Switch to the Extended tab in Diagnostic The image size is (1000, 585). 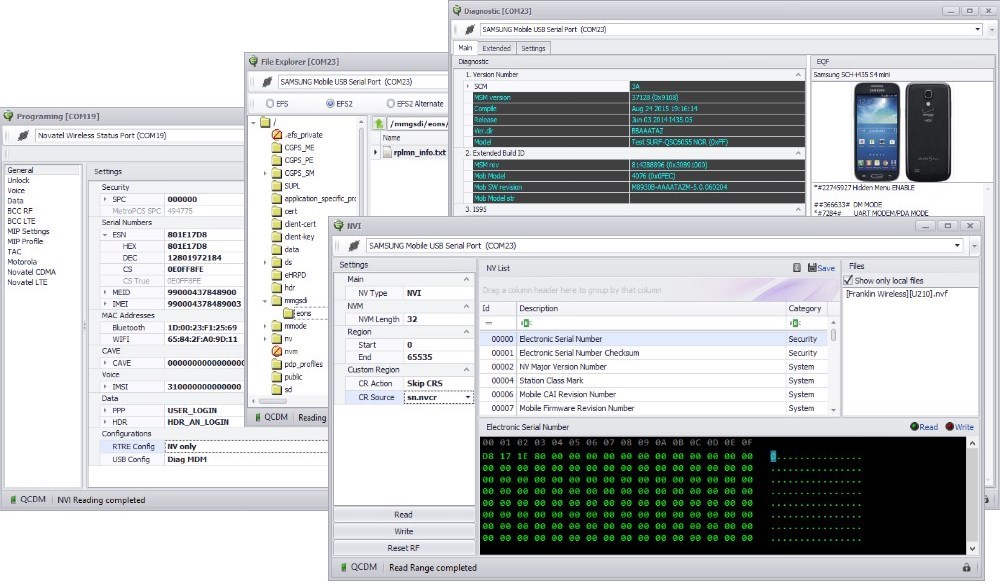(x=496, y=48)
